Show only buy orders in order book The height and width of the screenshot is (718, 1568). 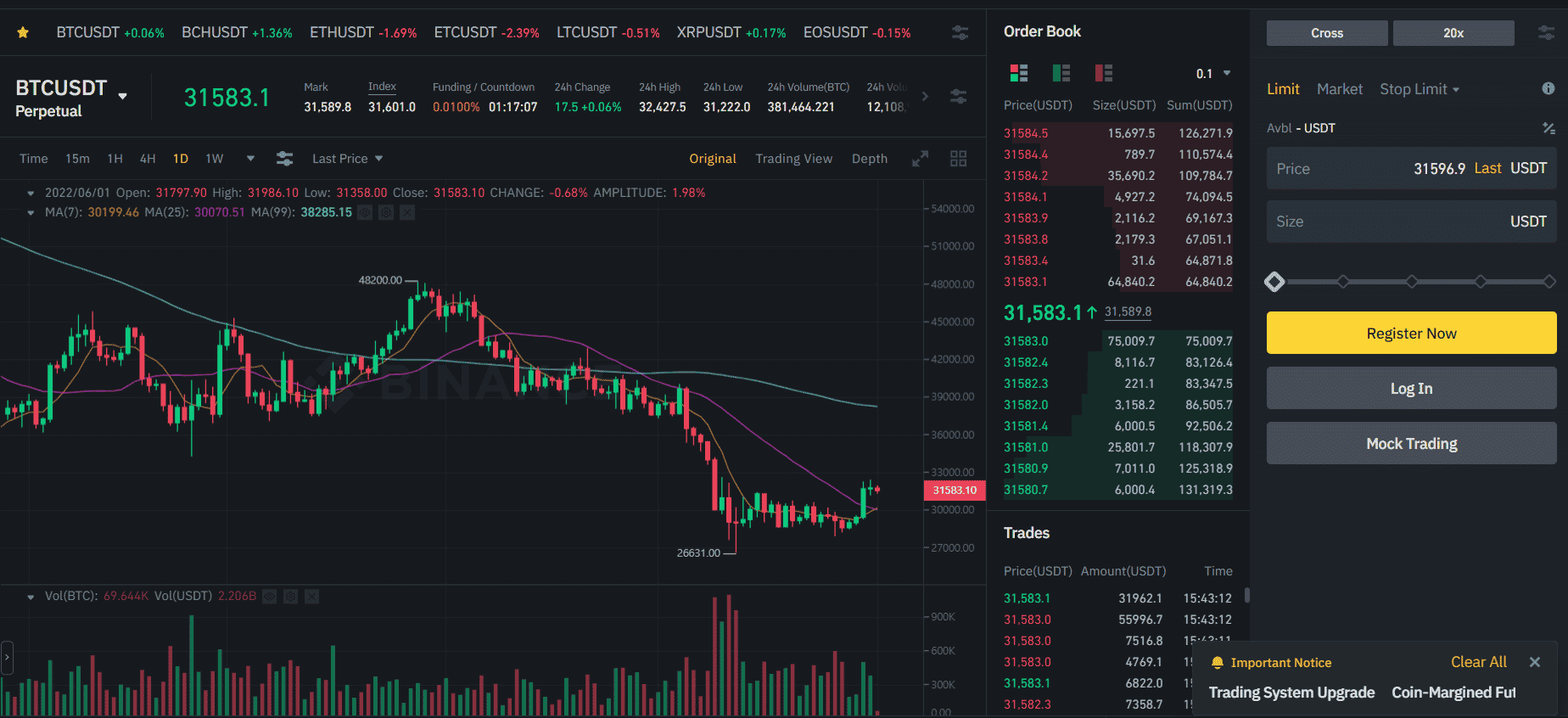coord(1061,73)
